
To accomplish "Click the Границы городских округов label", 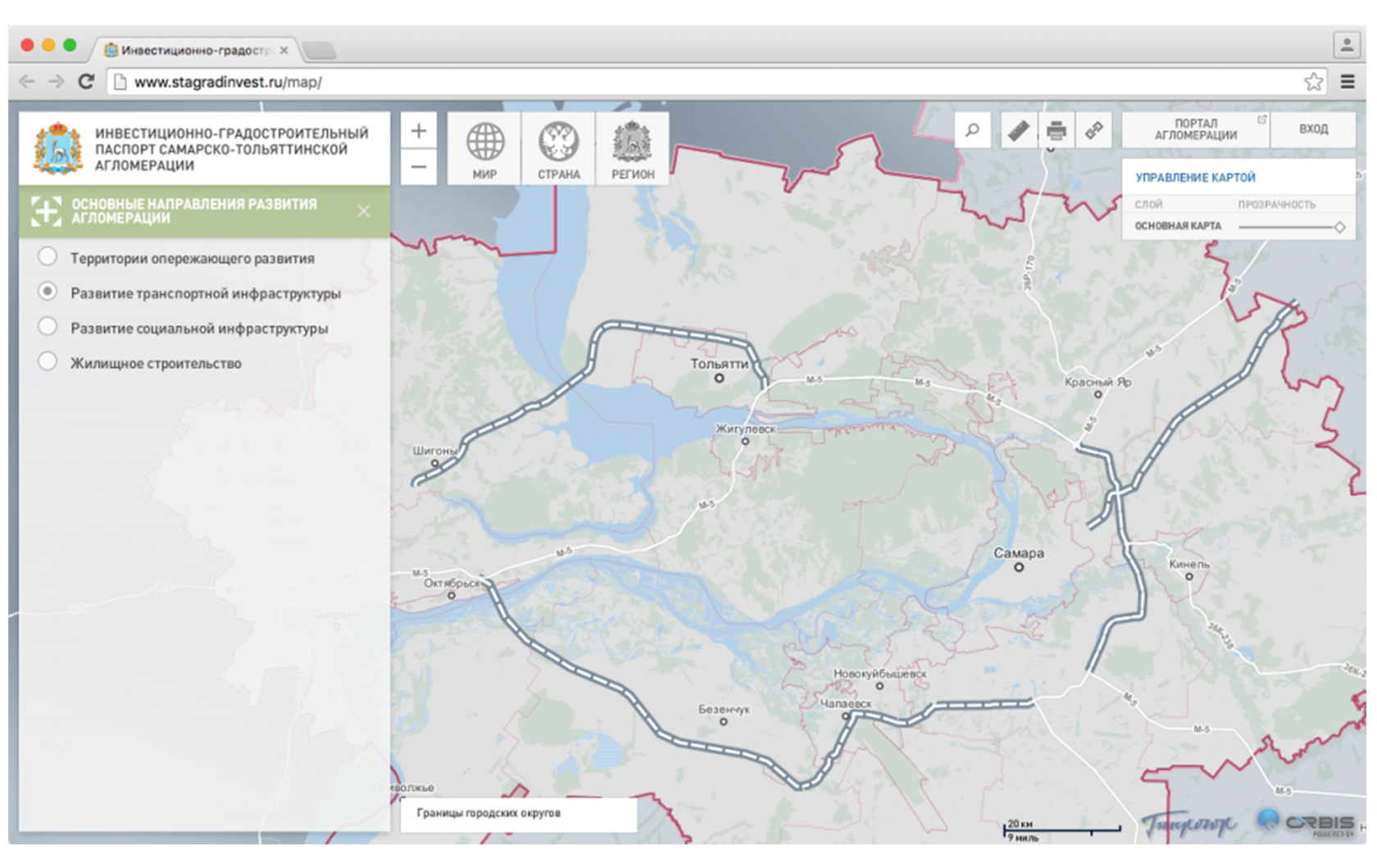I will pyautogui.click(x=489, y=813).
